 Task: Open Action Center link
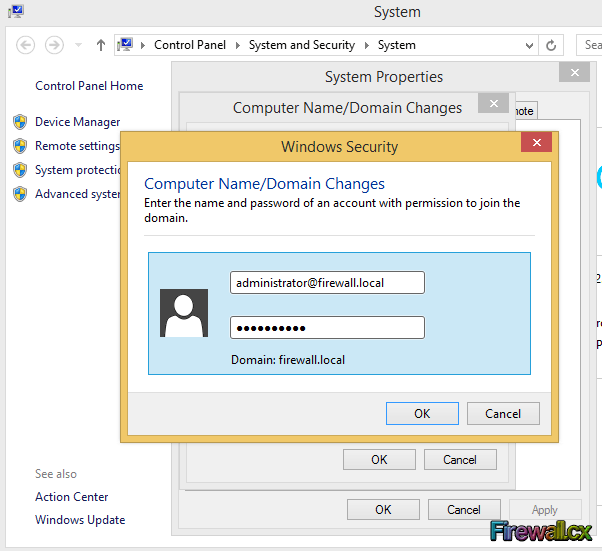tap(71, 497)
